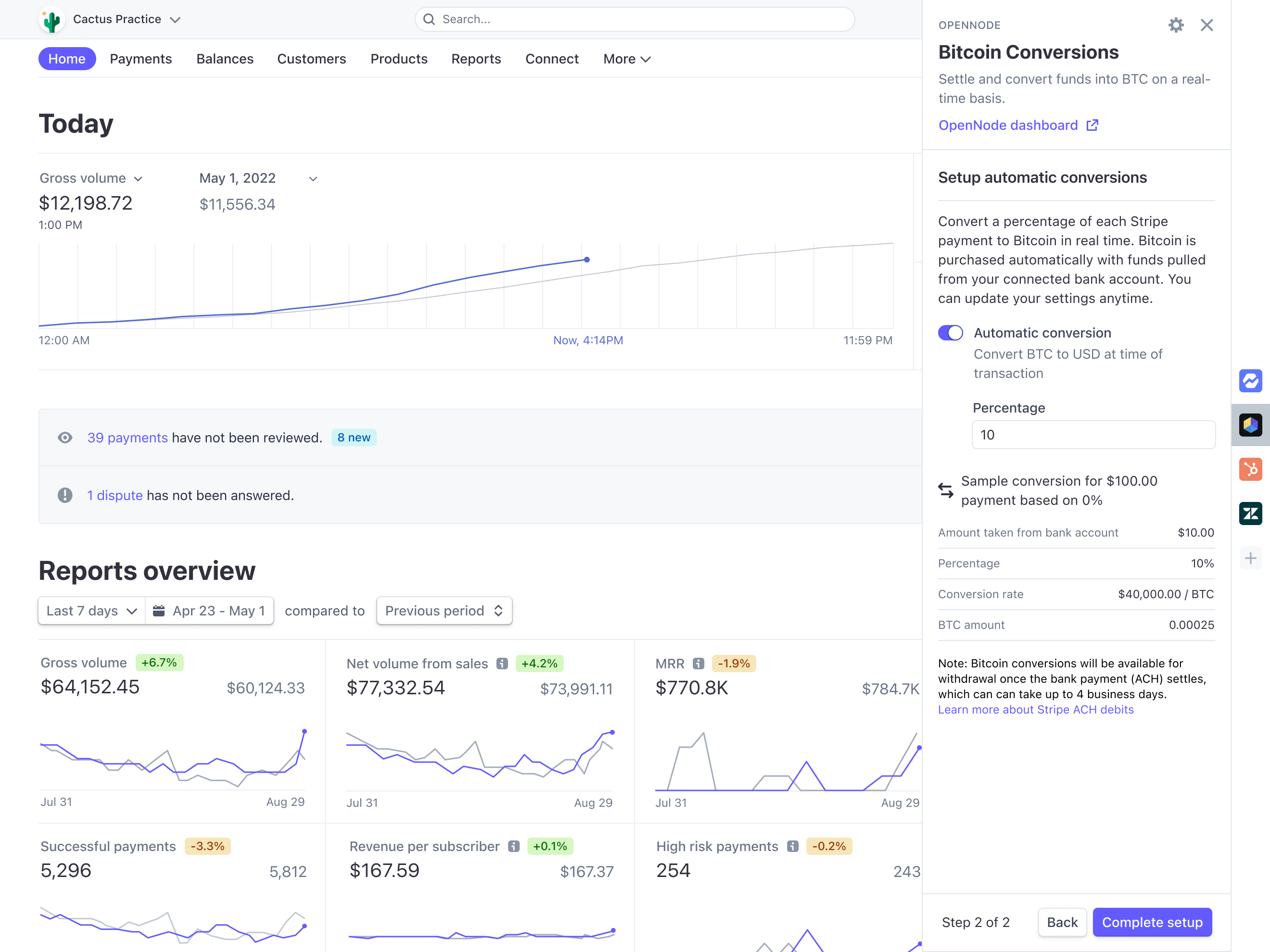The width and height of the screenshot is (1270, 952).
Task: Click the eye icon next to unreviewed payments
Action: [65, 437]
